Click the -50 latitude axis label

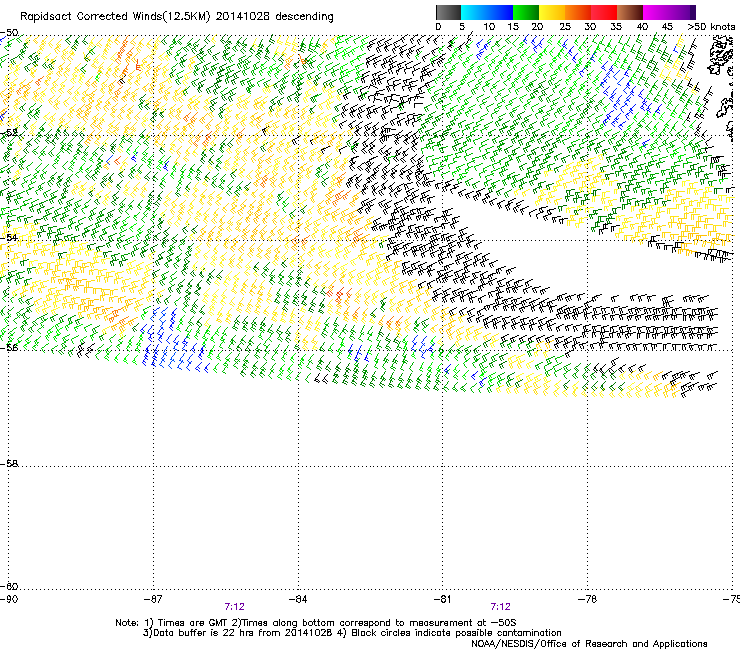9,33
